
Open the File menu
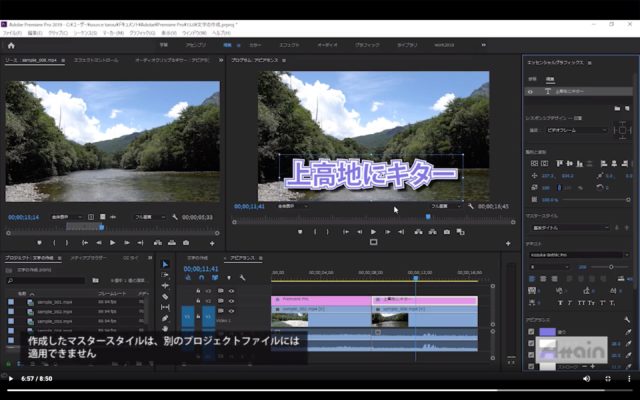click(12, 33)
